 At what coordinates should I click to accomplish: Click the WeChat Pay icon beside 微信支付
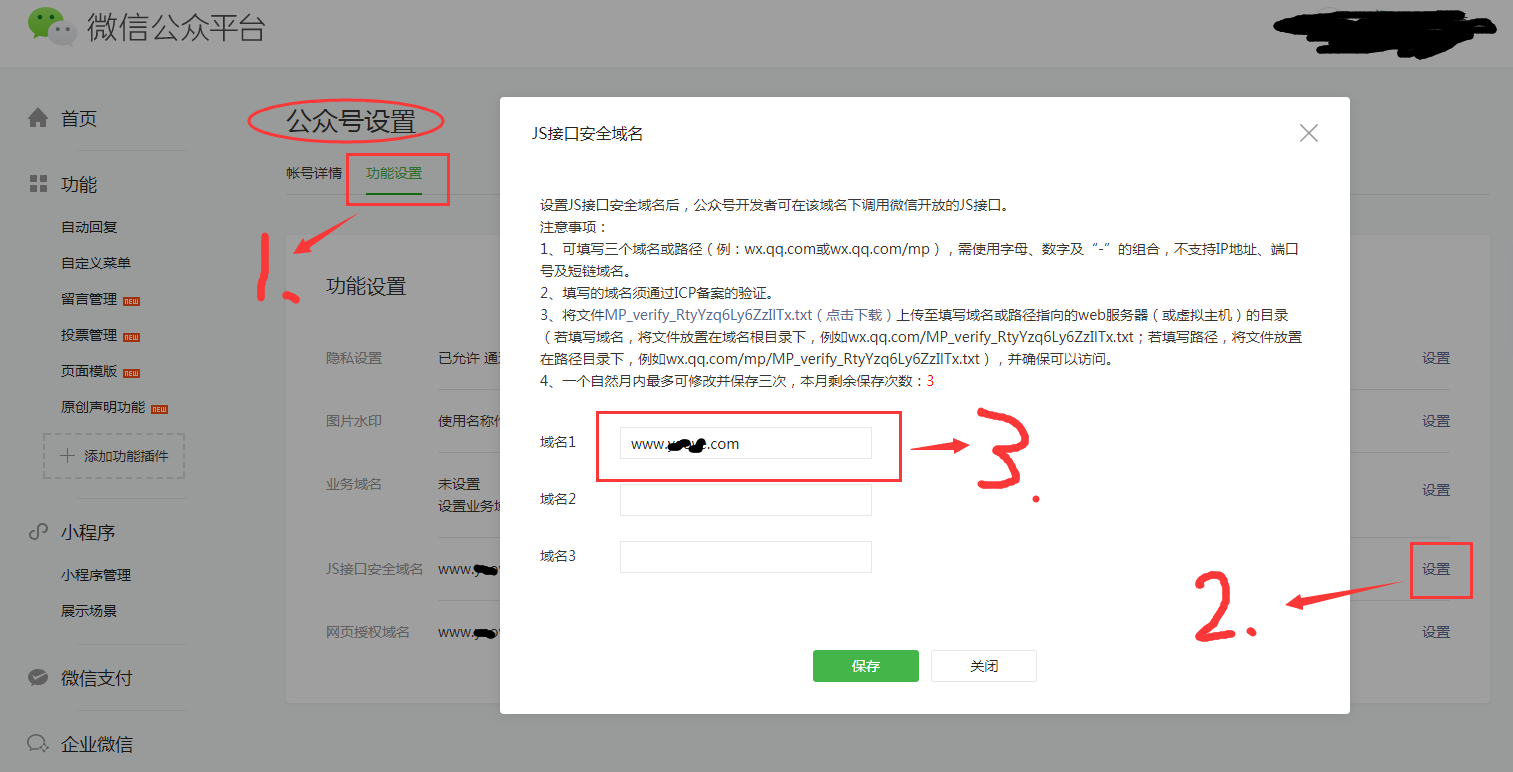click(38, 678)
